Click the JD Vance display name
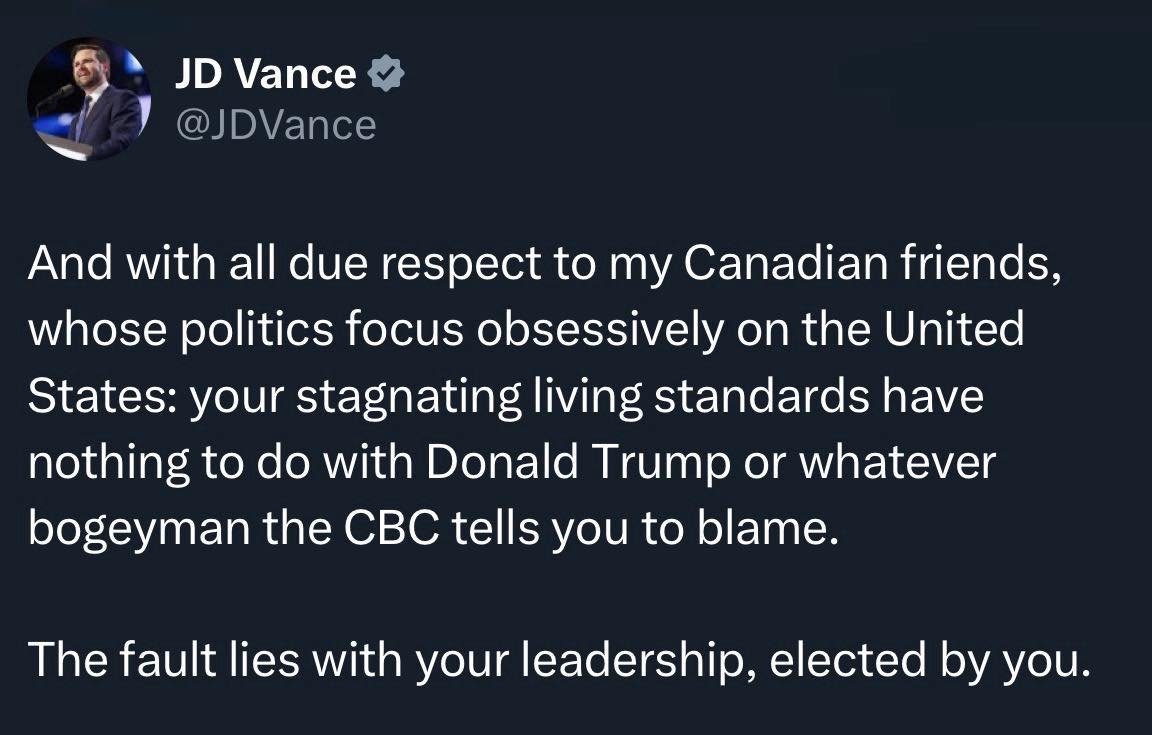Screen dimensions: 1152x735 [x=265, y=74]
